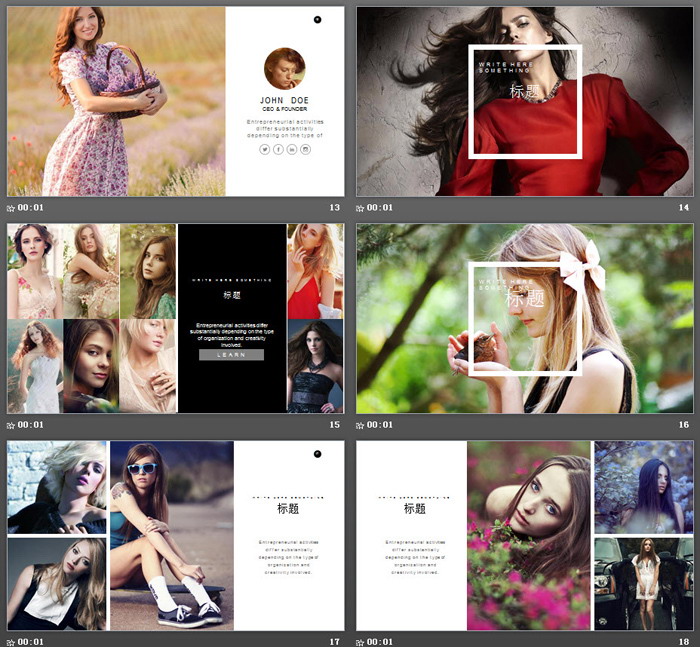Click the black dot on slide 13
The width and height of the screenshot is (700, 647).
tap(317, 19)
